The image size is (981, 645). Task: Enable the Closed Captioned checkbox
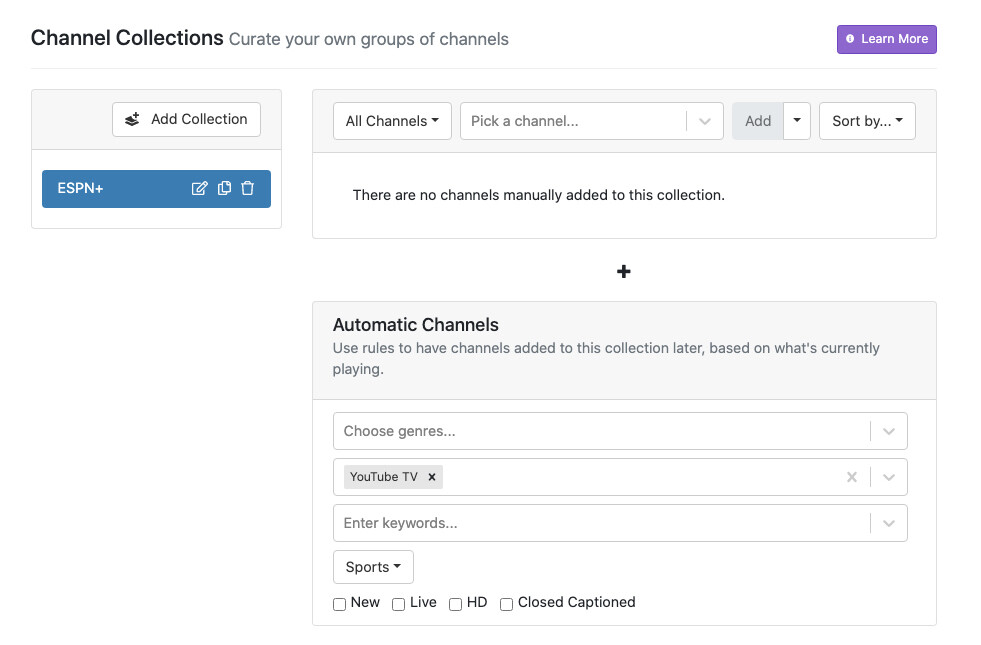pos(507,604)
